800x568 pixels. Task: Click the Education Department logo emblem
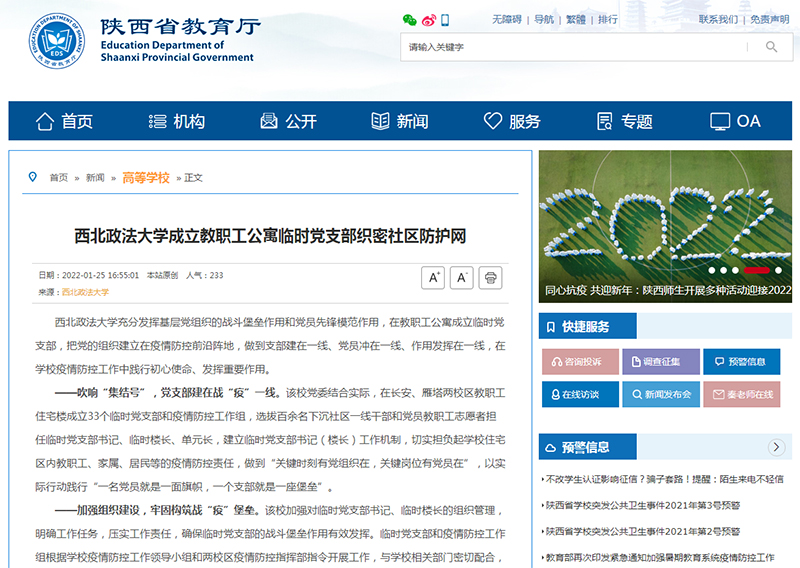click(57, 40)
